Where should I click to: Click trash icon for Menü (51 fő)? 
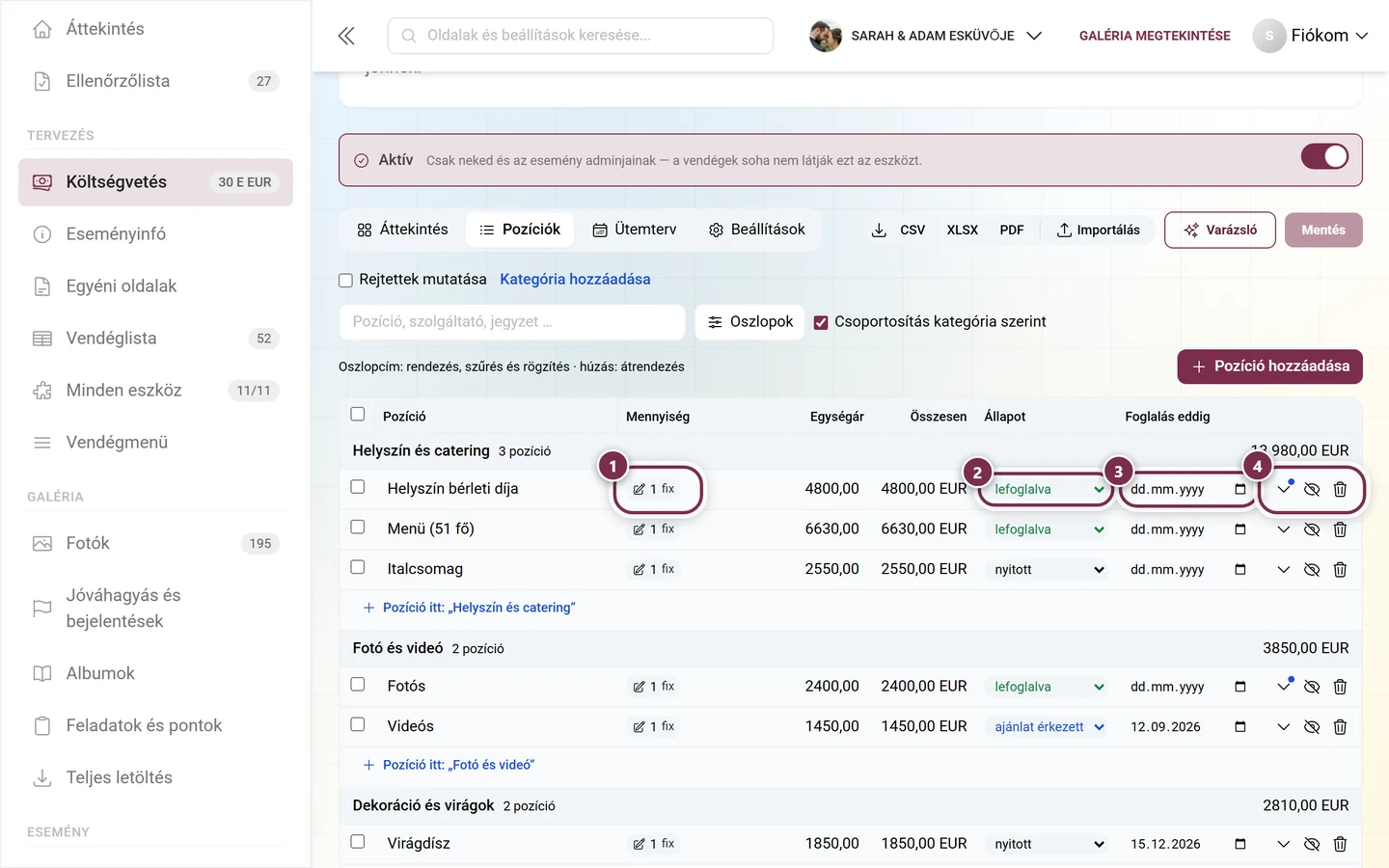coord(1340,529)
